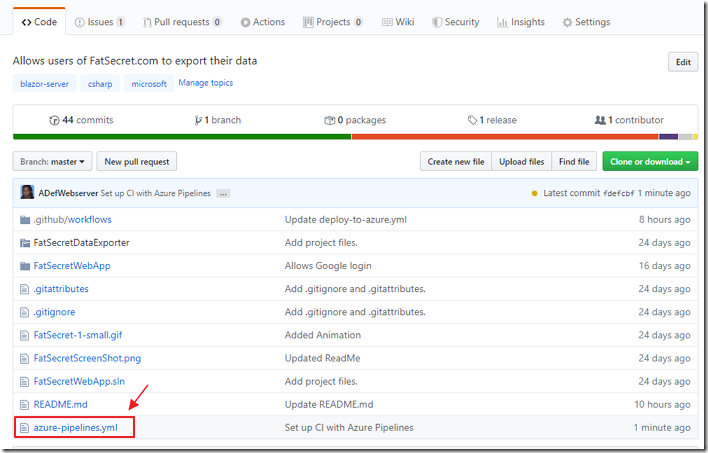
Task: Select the microsoft topic tag
Action: tap(149, 84)
